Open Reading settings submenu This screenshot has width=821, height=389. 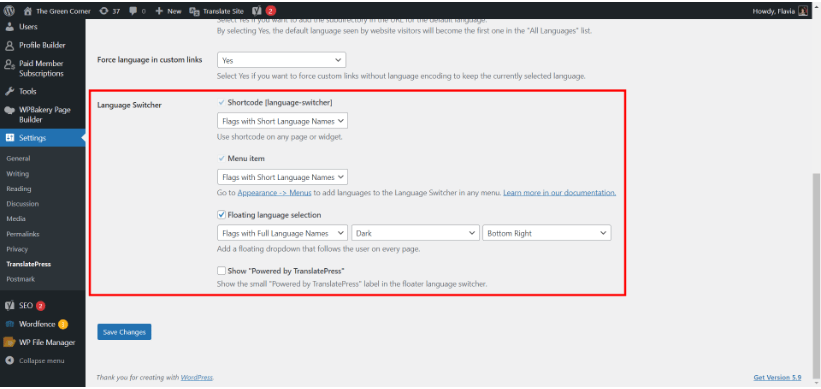[x=19, y=189]
